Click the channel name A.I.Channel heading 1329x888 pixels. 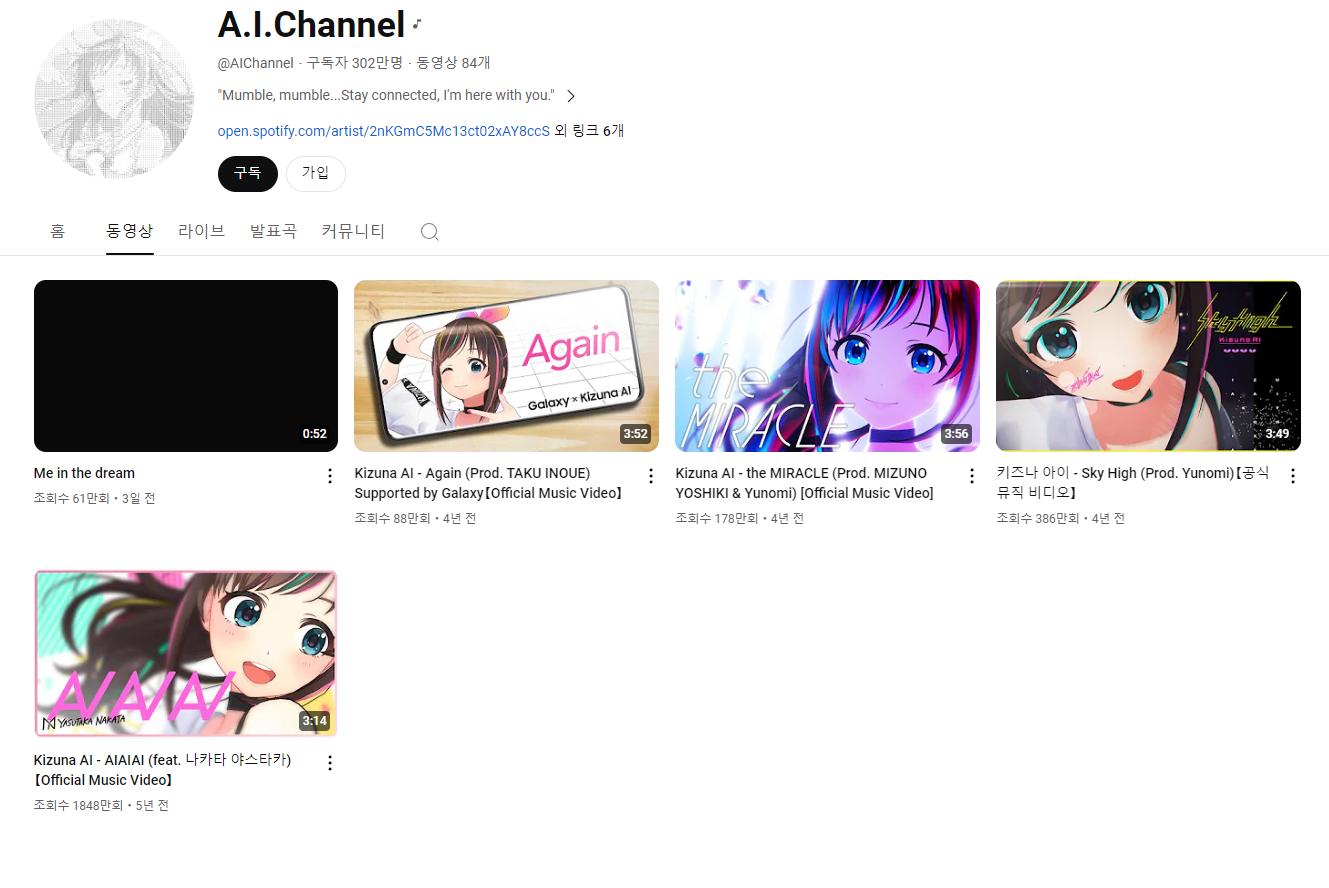pyautogui.click(x=311, y=25)
